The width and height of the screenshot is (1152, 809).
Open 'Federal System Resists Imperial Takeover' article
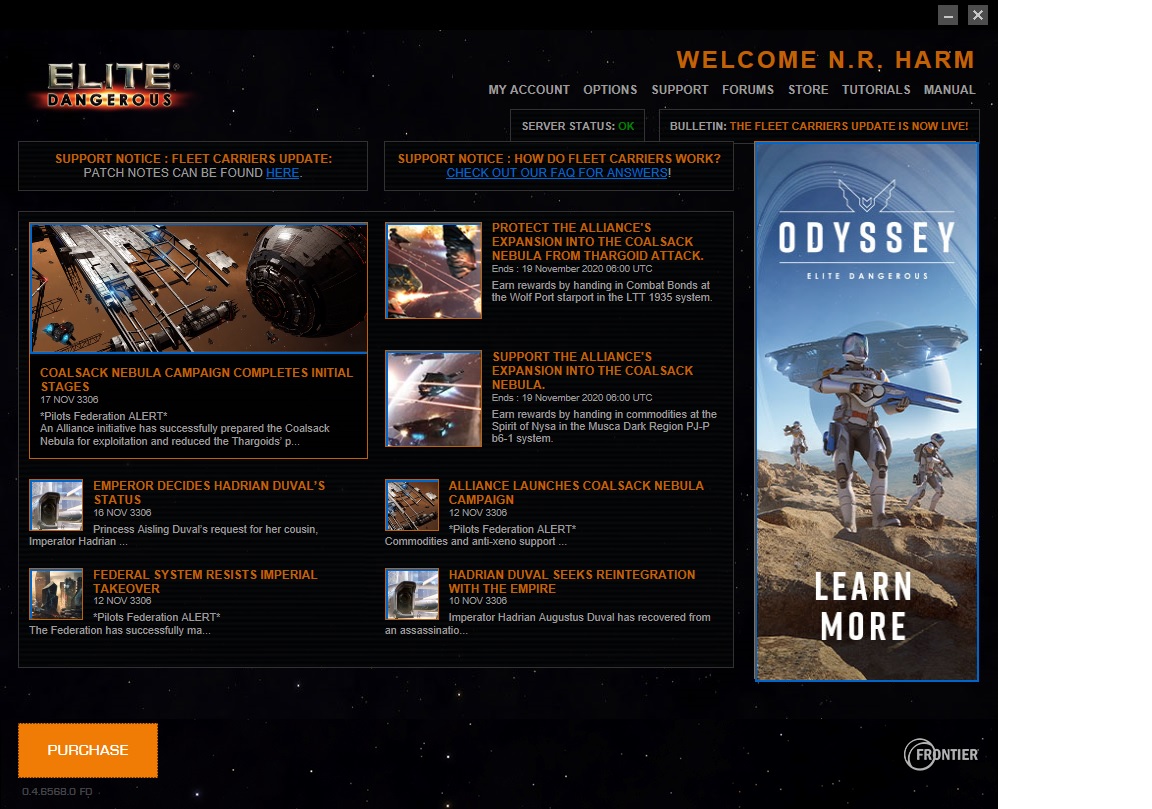click(205, 581)
